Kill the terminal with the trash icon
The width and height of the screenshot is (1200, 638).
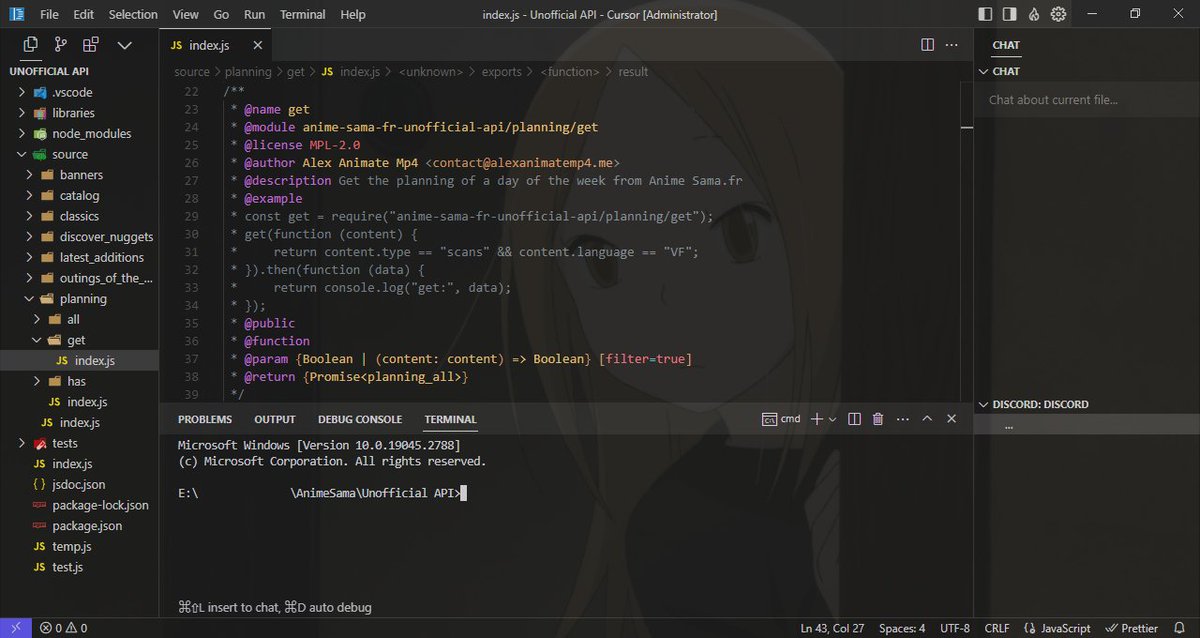coord(878,419)
